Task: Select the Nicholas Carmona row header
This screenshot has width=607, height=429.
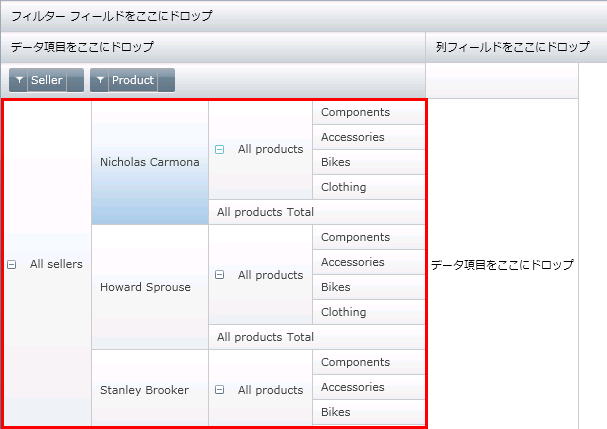Action: (x=149, y=162)
